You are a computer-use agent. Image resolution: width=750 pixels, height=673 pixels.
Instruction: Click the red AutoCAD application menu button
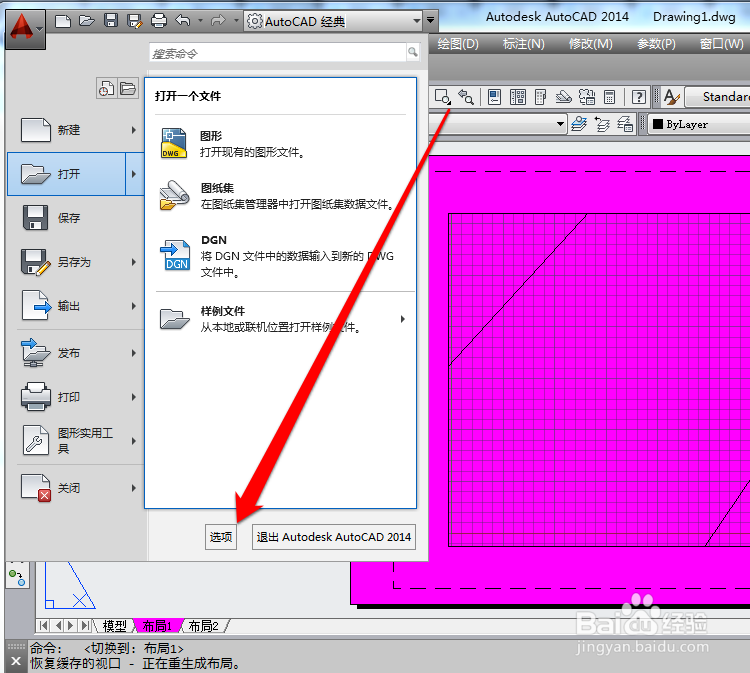click(x=25, y=29)
